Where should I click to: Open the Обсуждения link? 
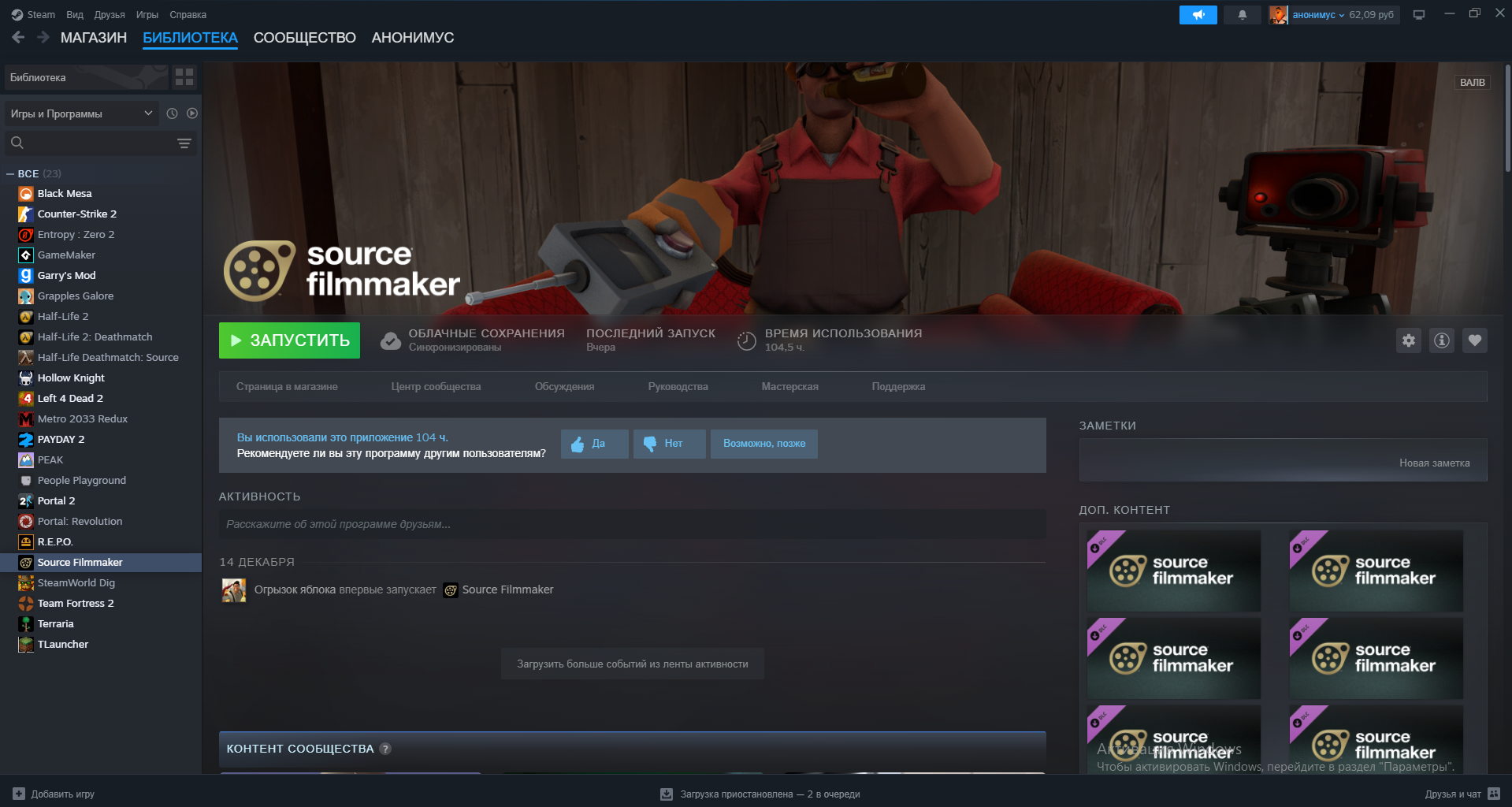point(565,387)
